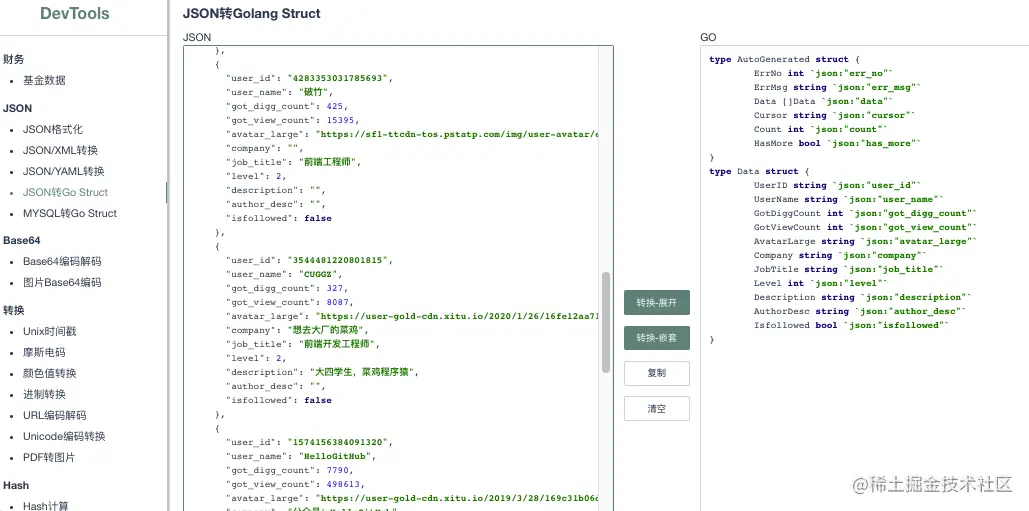Click the JobTitle string field line
The image size is (1029, 511).
coord(849,269)
